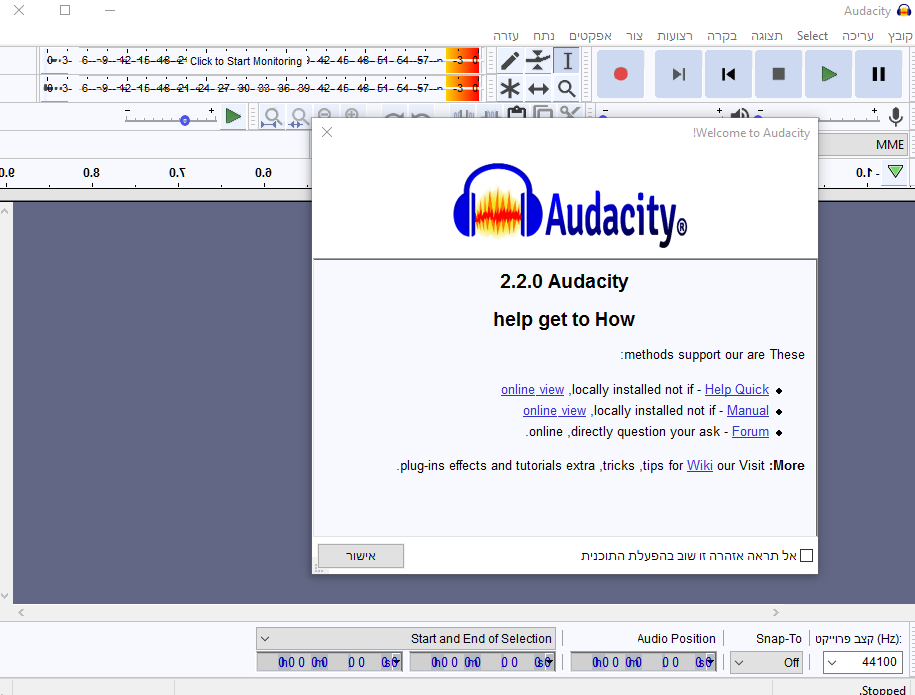Open the אפקטים (Effects) menu
The height and width of the screenshot is (695, 915).
pyautogui.click(x=590, y=36)
